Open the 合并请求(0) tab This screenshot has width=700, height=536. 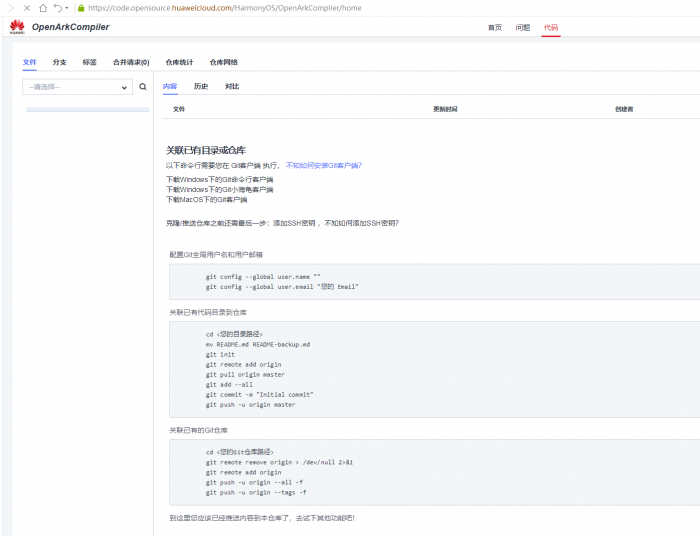click(x=131, y=62)
